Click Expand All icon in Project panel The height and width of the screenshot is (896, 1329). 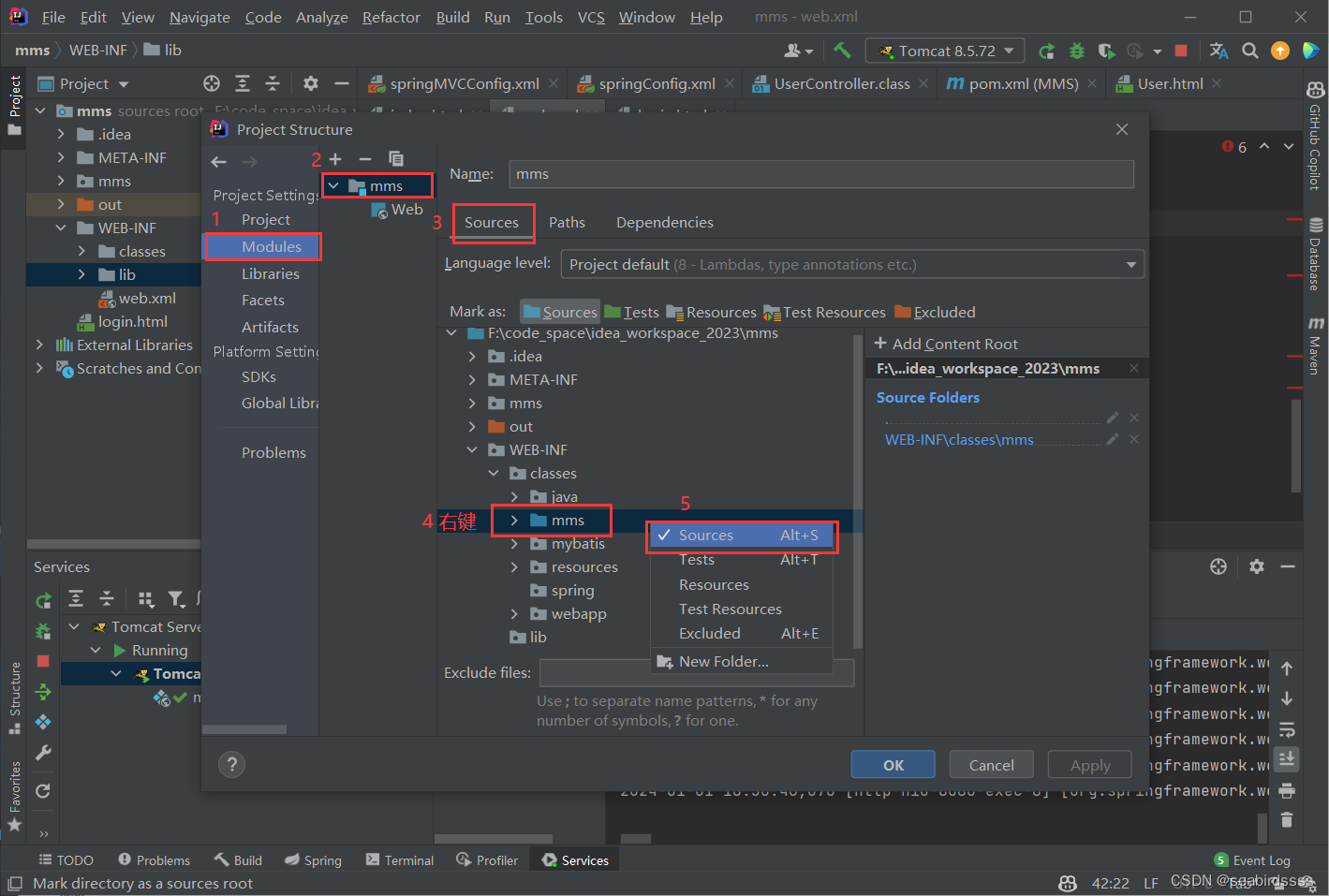point(243,83)
